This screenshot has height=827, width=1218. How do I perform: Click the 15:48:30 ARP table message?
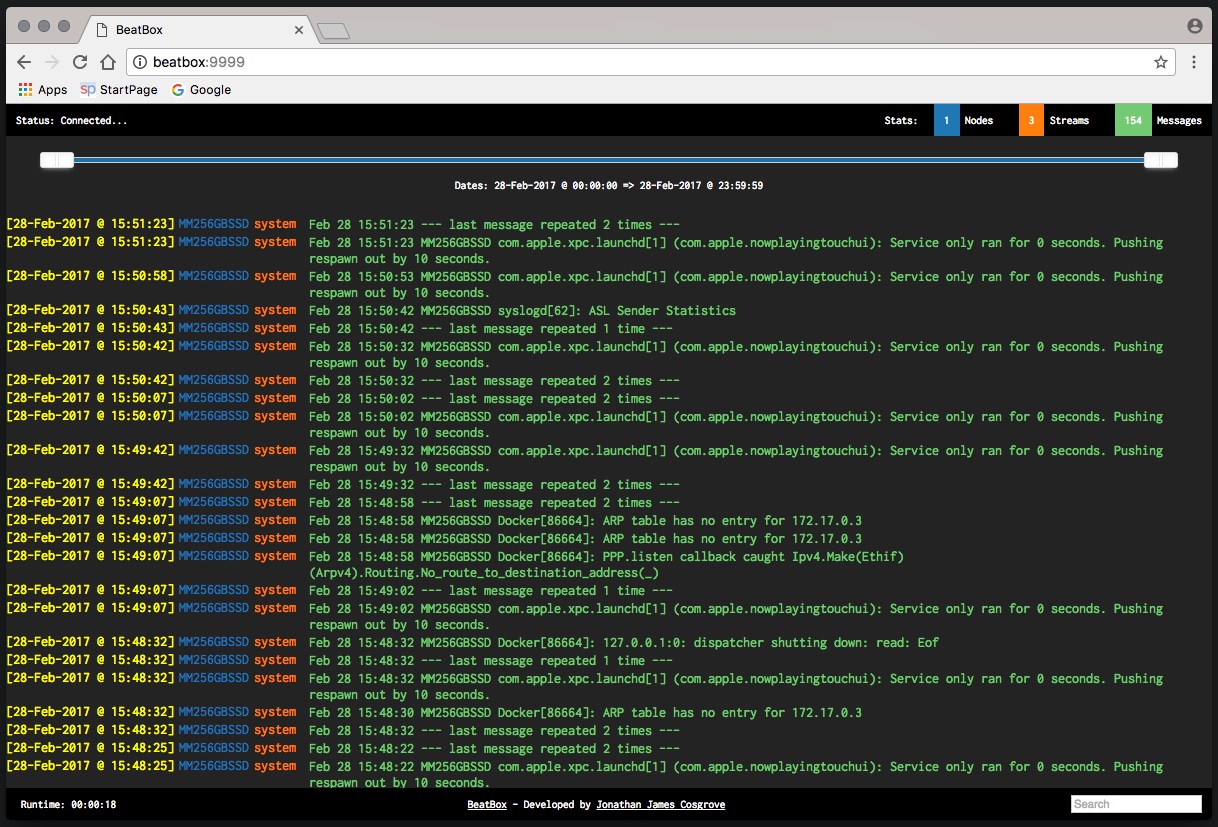point(585,713)
